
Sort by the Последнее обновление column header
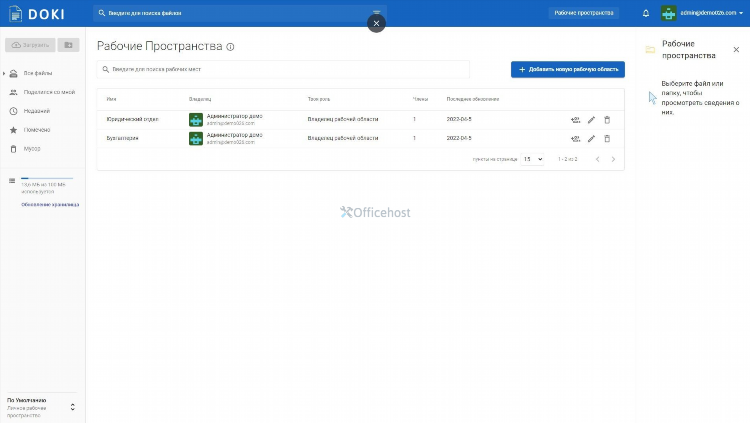pyautogui.click(x=473, y=99)
